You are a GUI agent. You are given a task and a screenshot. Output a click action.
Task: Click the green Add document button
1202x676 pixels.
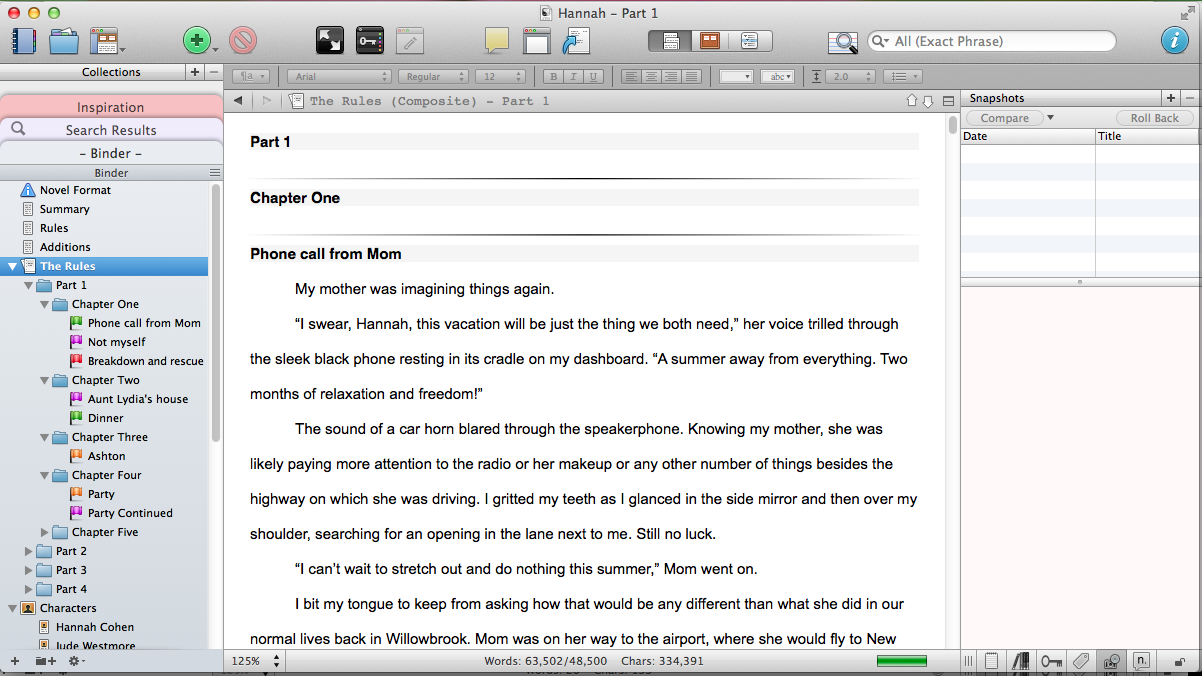click(196, 41)
